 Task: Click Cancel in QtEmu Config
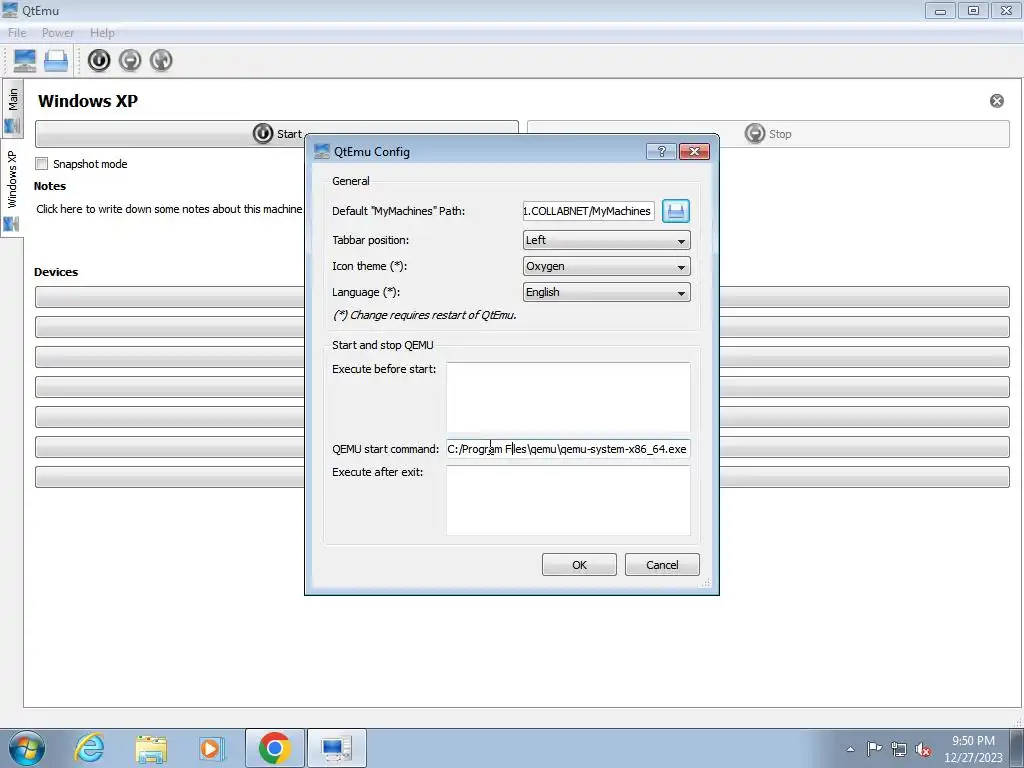[x=662, y=565]
